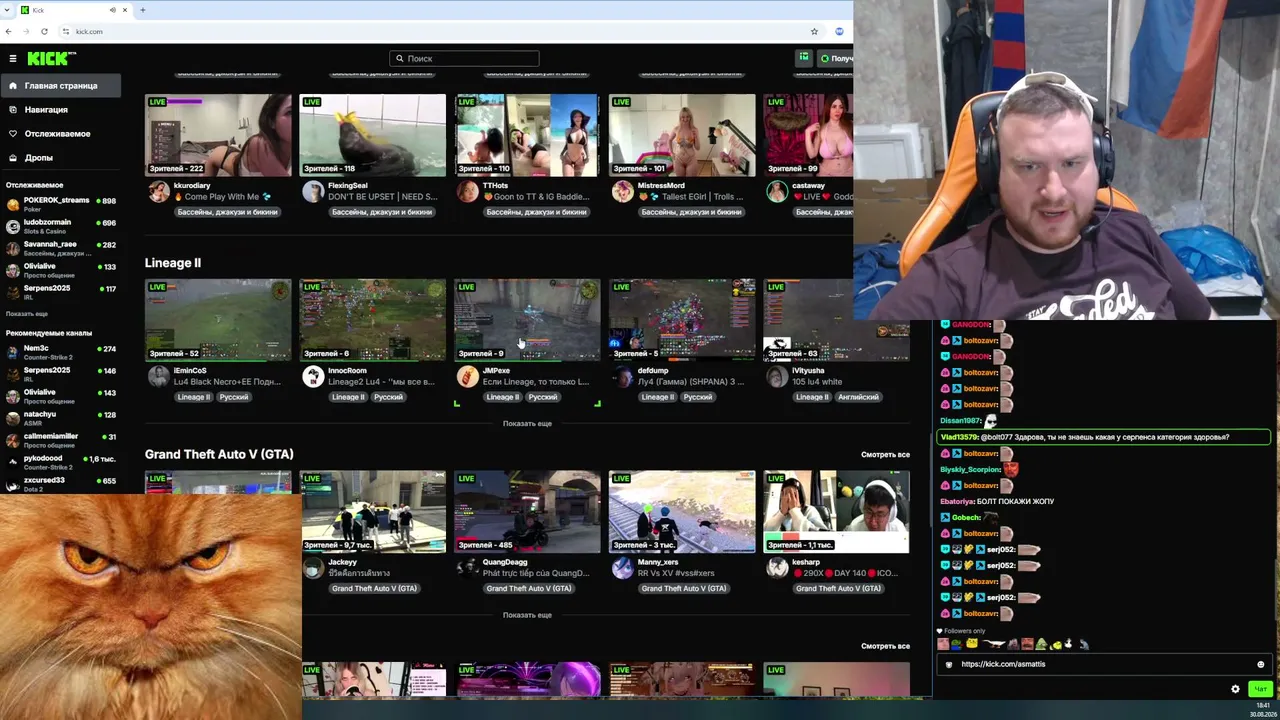This screenshot has height=720, width=1280.
Task: Click FlexingSeal channel avatar
Action: click(313, 191)
